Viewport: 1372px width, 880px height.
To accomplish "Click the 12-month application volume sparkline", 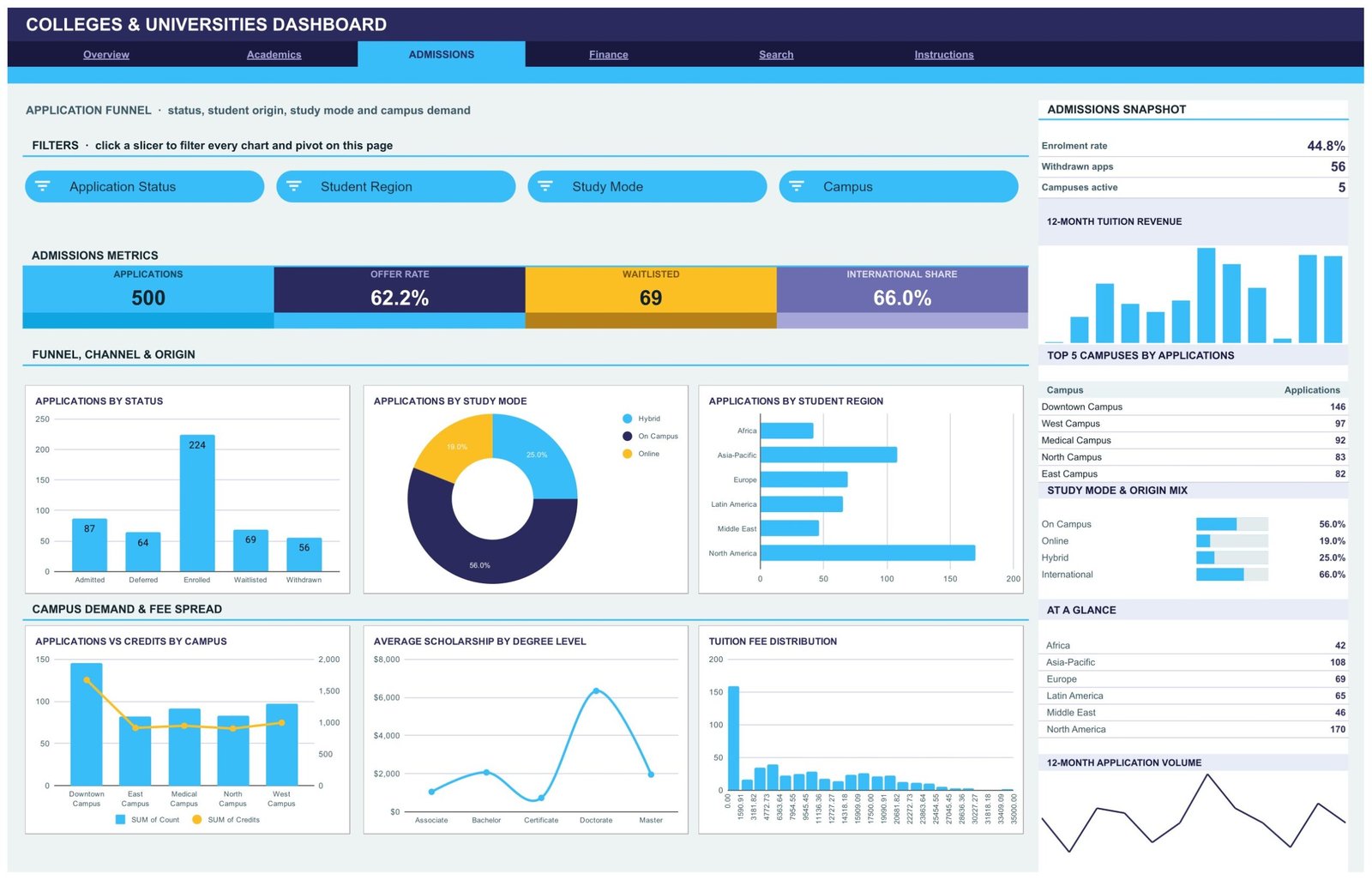I will (1193, 812).
